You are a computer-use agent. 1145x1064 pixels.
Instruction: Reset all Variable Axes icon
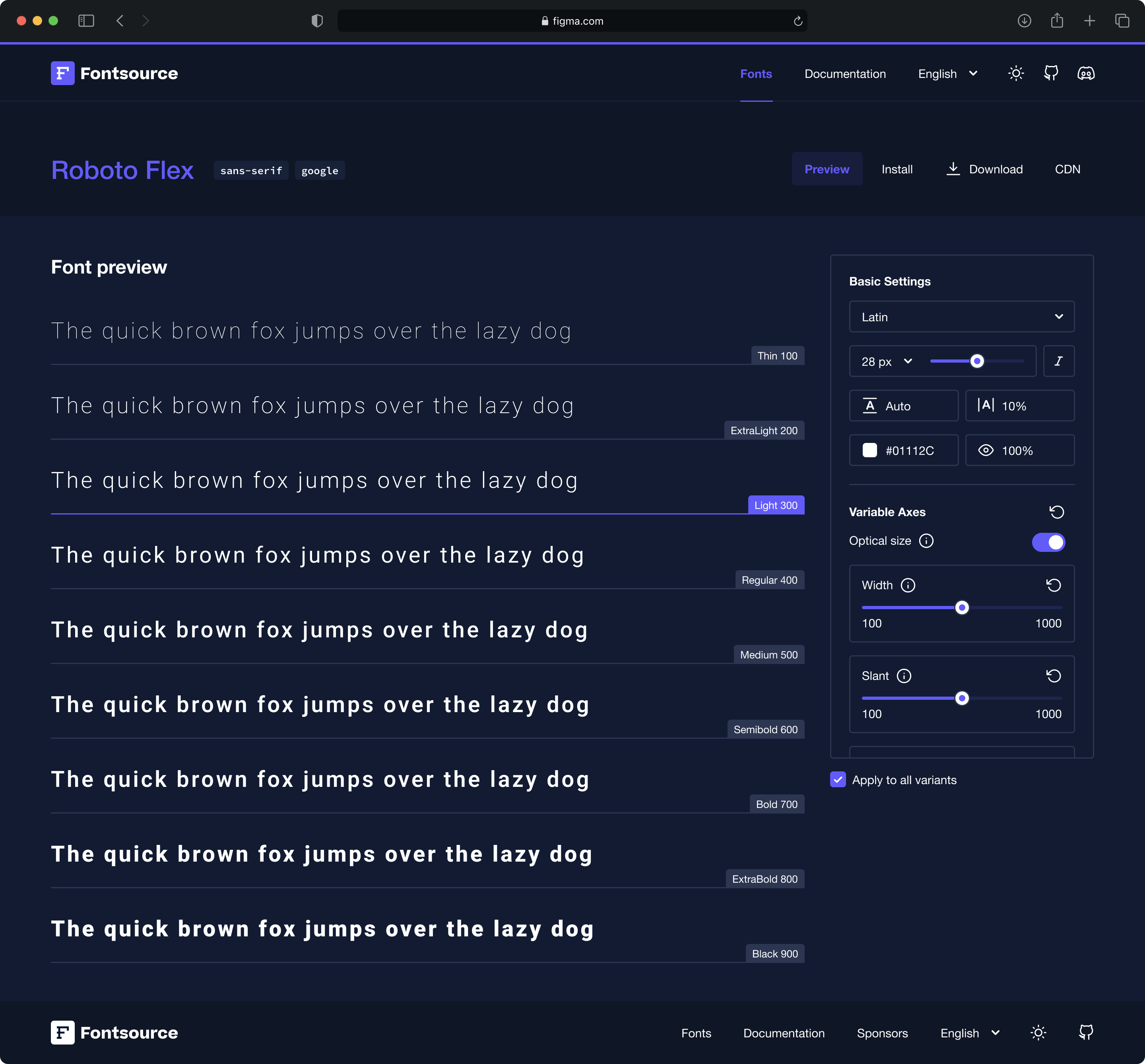1056,512
